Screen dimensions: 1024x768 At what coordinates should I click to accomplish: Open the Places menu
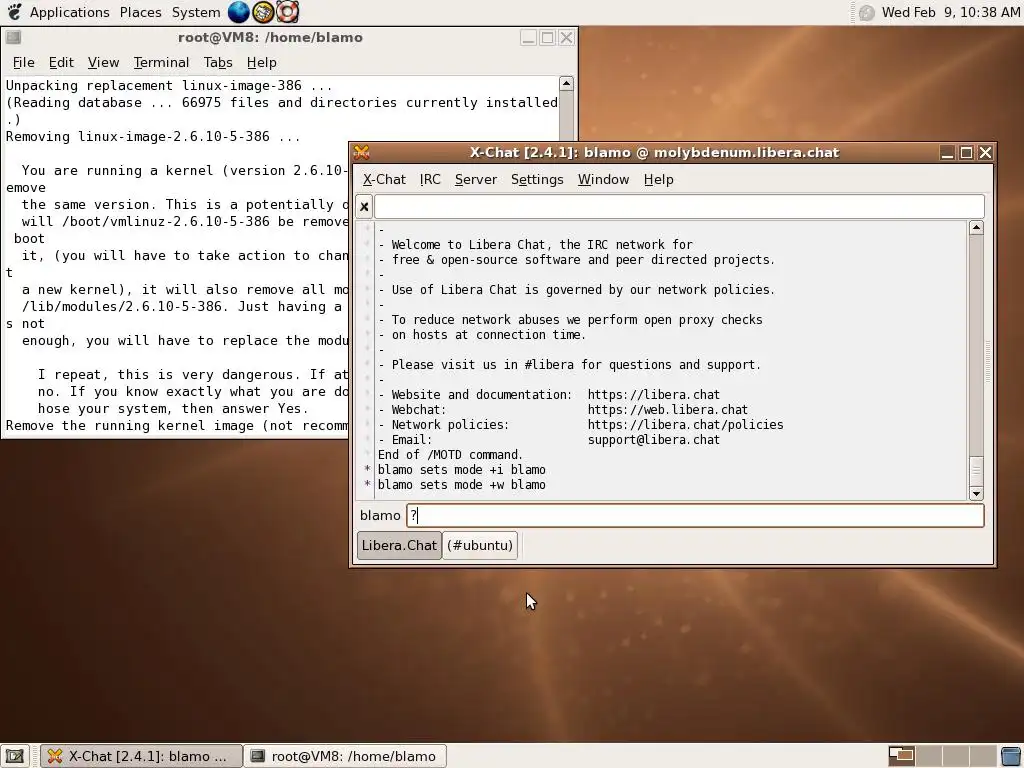pos(140,12)
